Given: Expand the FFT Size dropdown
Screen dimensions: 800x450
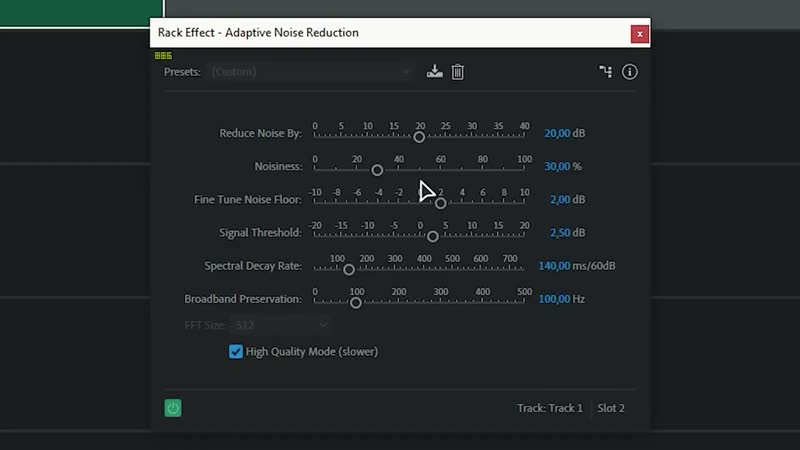Looking at the screenshot, I should (280, 325).
